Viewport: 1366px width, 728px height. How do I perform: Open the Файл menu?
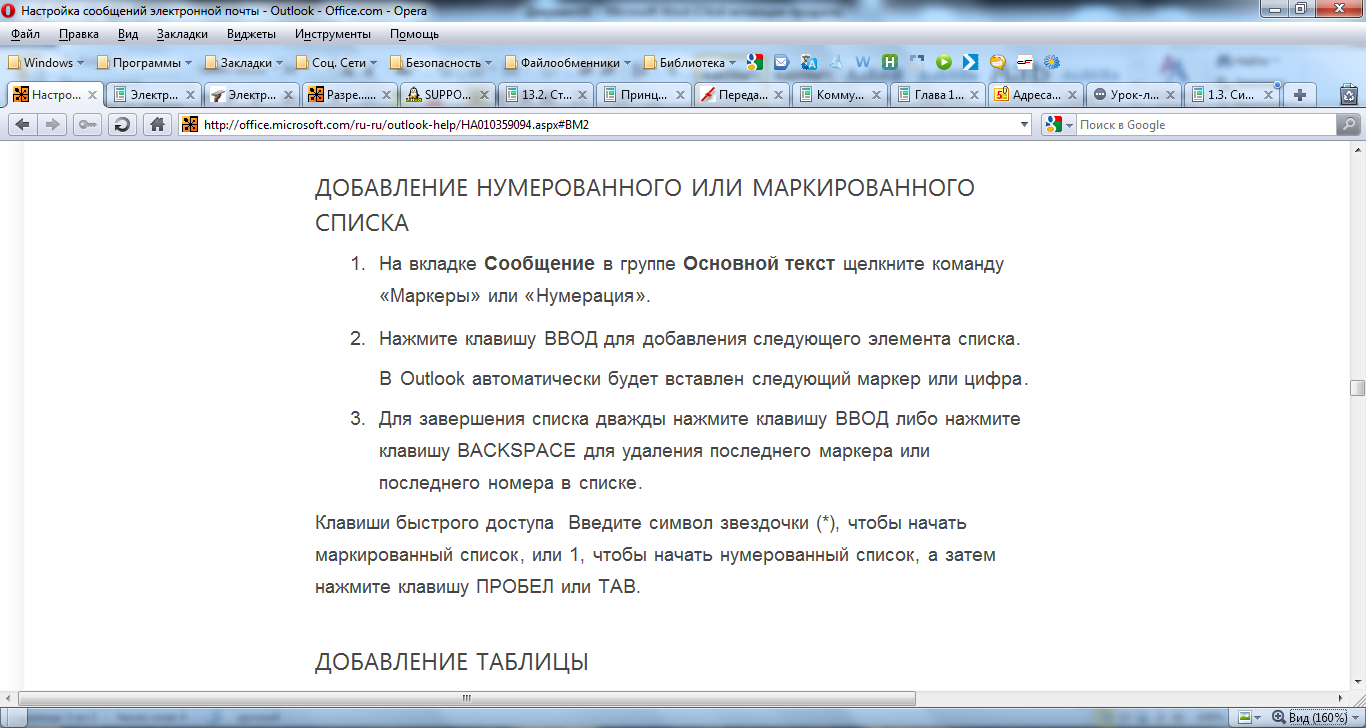point(26,34)
